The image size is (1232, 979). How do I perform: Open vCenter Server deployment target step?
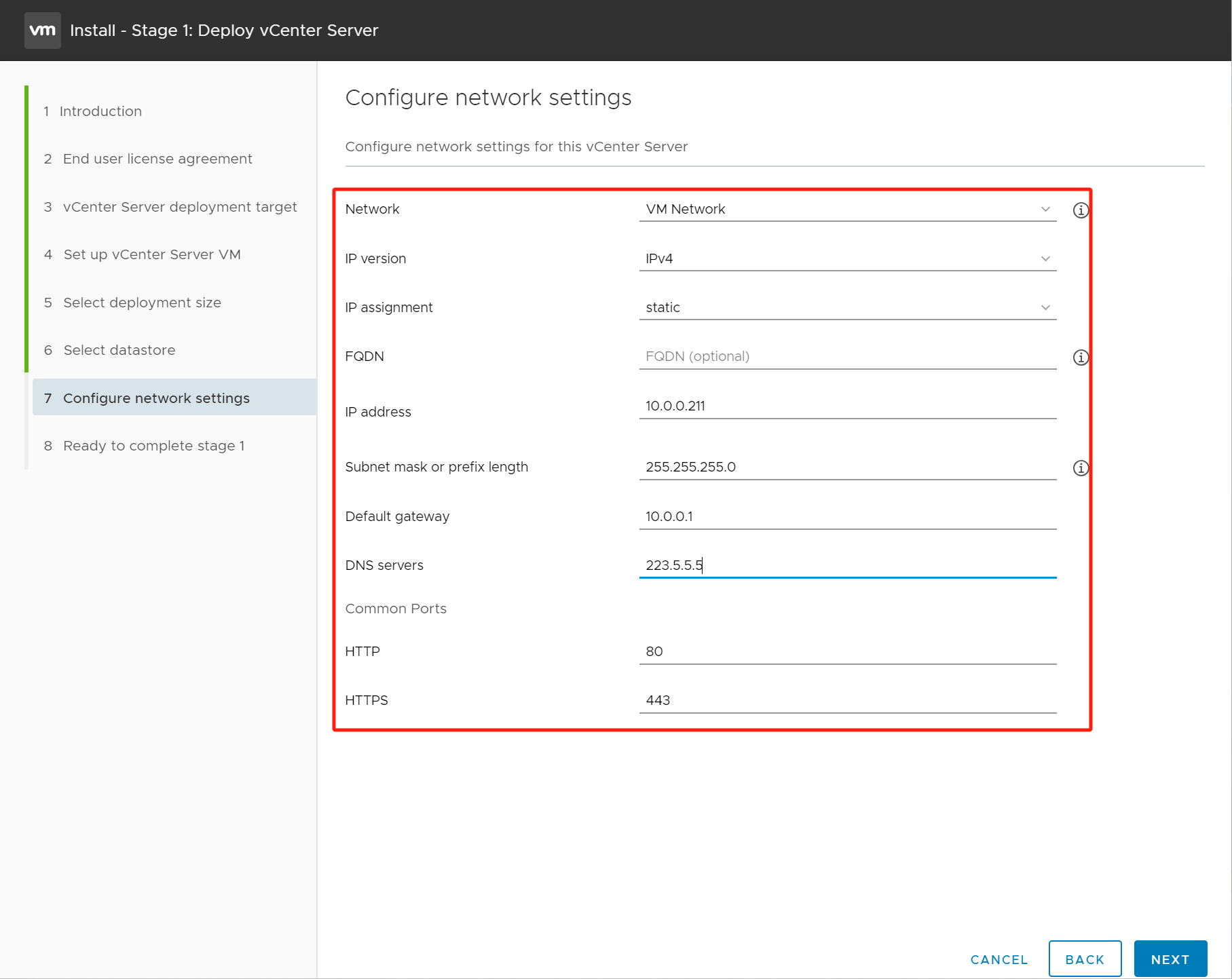[180, 207]
